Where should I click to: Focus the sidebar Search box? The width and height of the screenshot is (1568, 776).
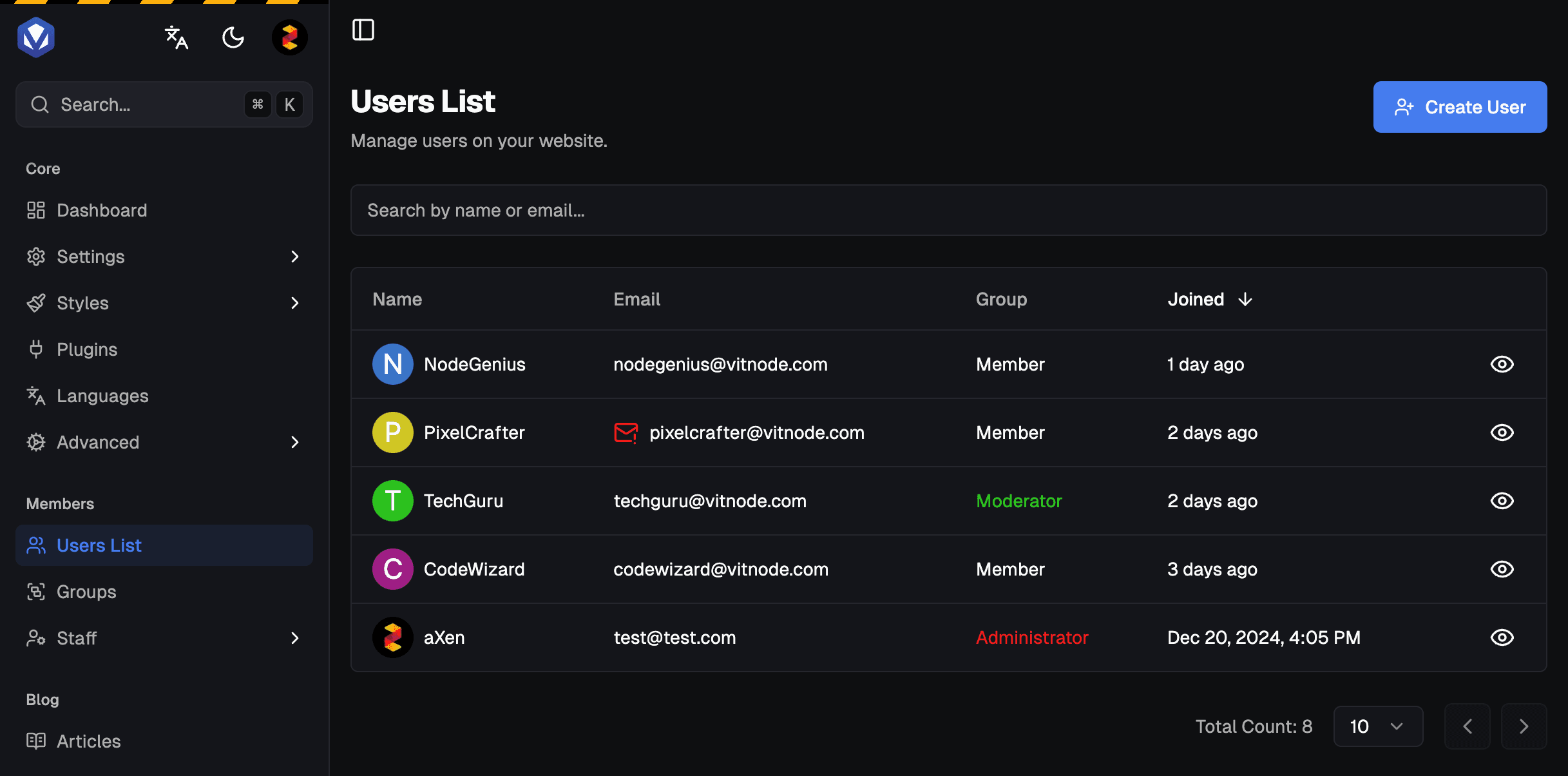[x=164, y=104]
